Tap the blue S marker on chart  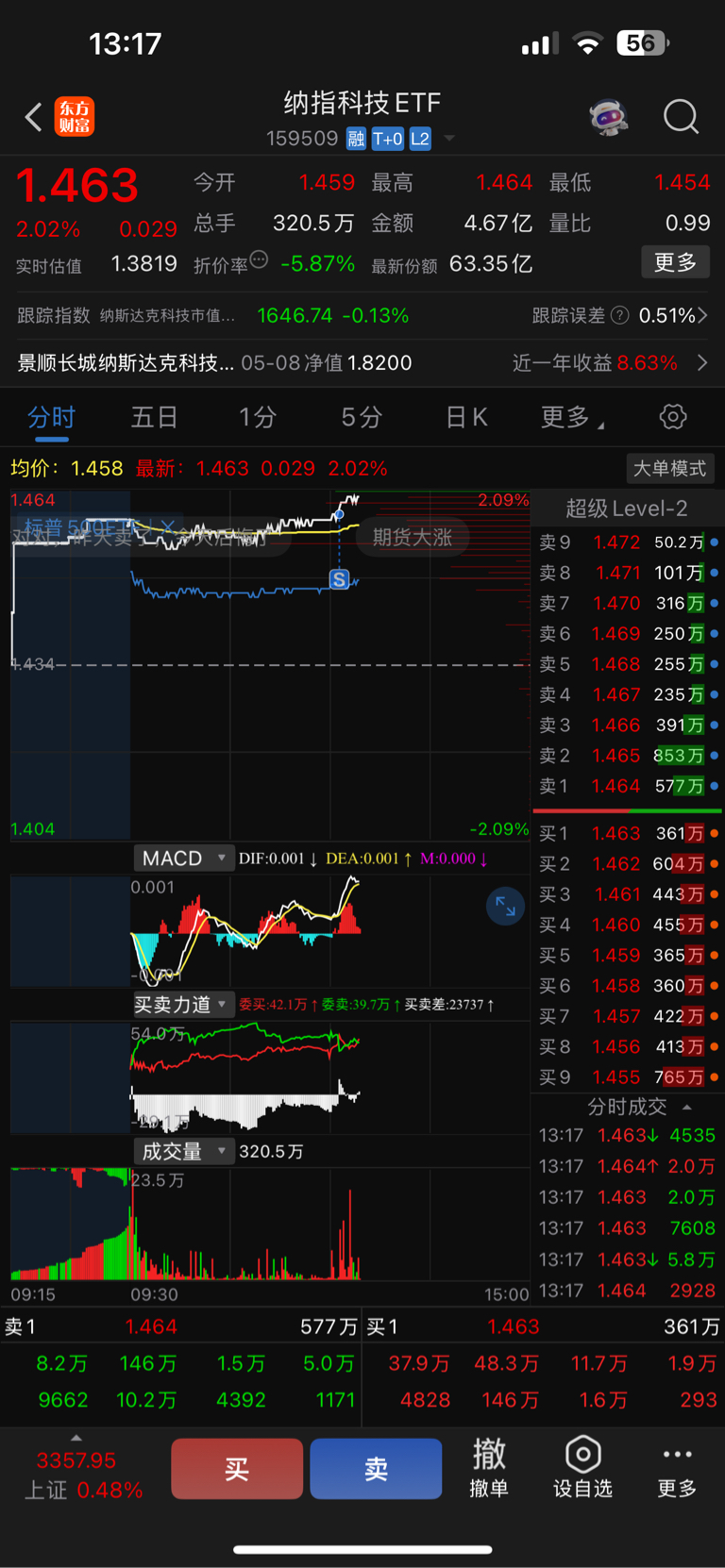339,579
